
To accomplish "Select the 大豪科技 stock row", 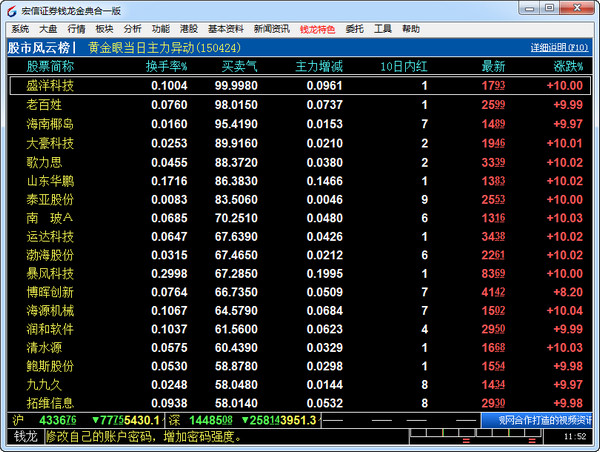I will pos(300,143).
